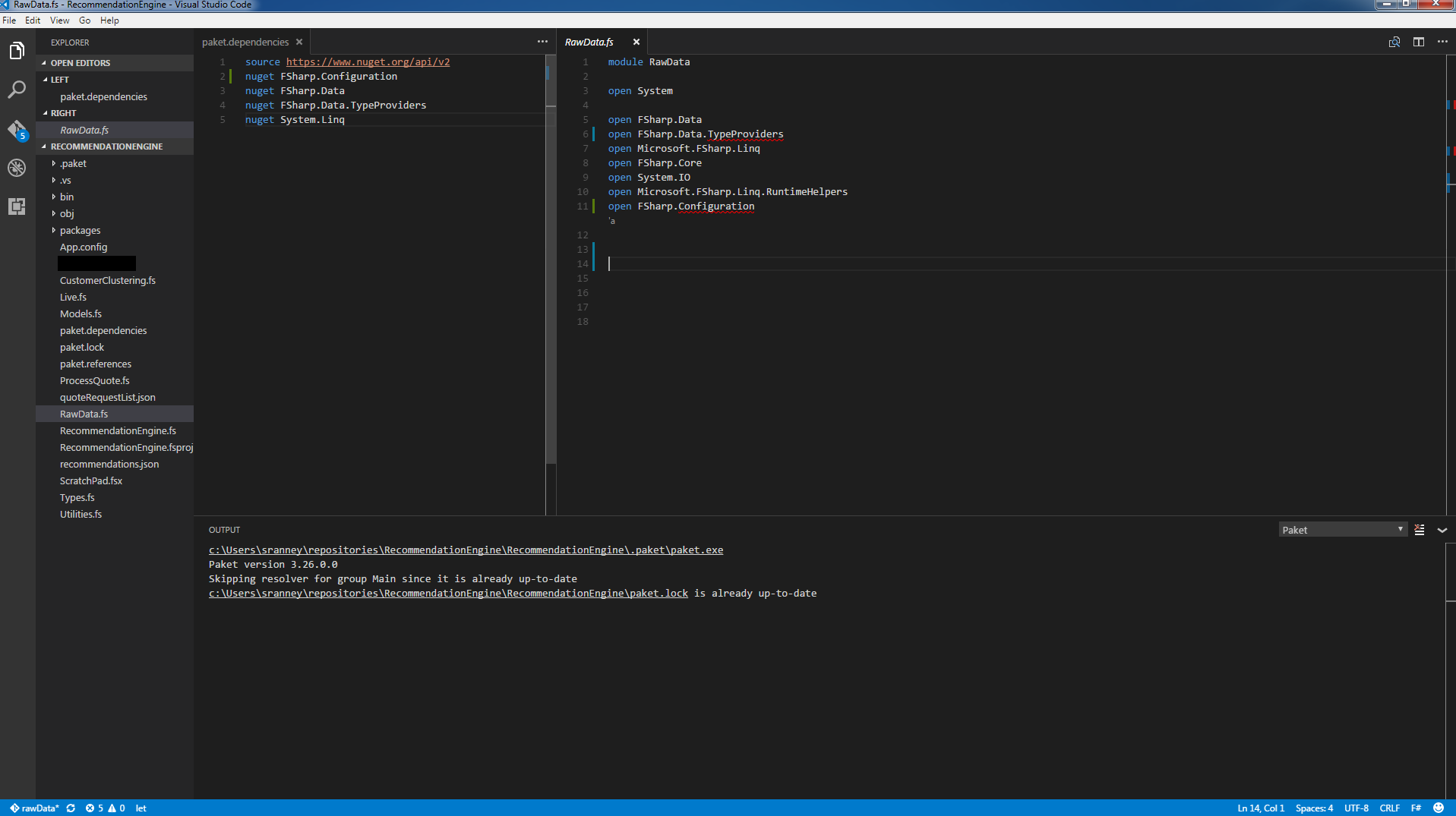Open the View menu

point(60,20)
